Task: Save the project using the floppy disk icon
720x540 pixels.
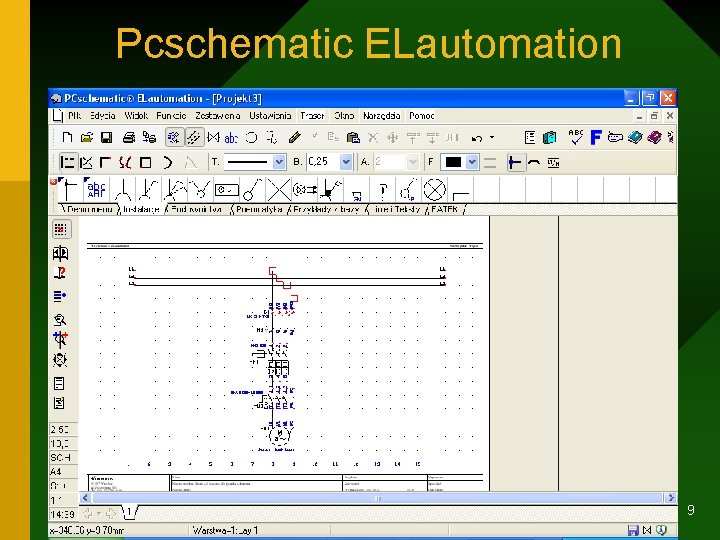Action: click(x=107, y=137)
